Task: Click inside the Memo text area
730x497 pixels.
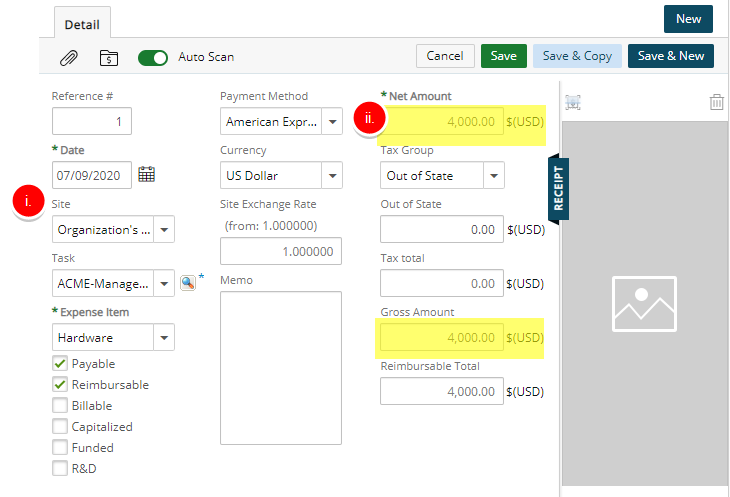Action: click(281, 368)
